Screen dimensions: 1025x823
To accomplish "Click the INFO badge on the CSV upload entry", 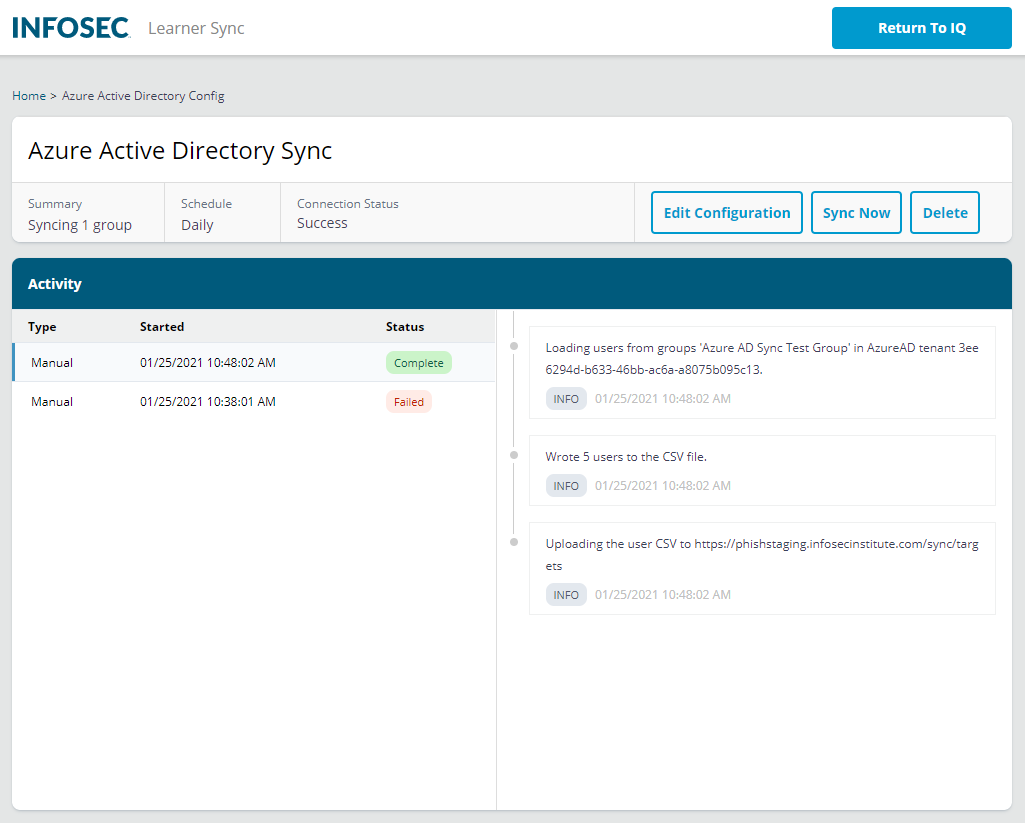I will click(x=566, y=594).
